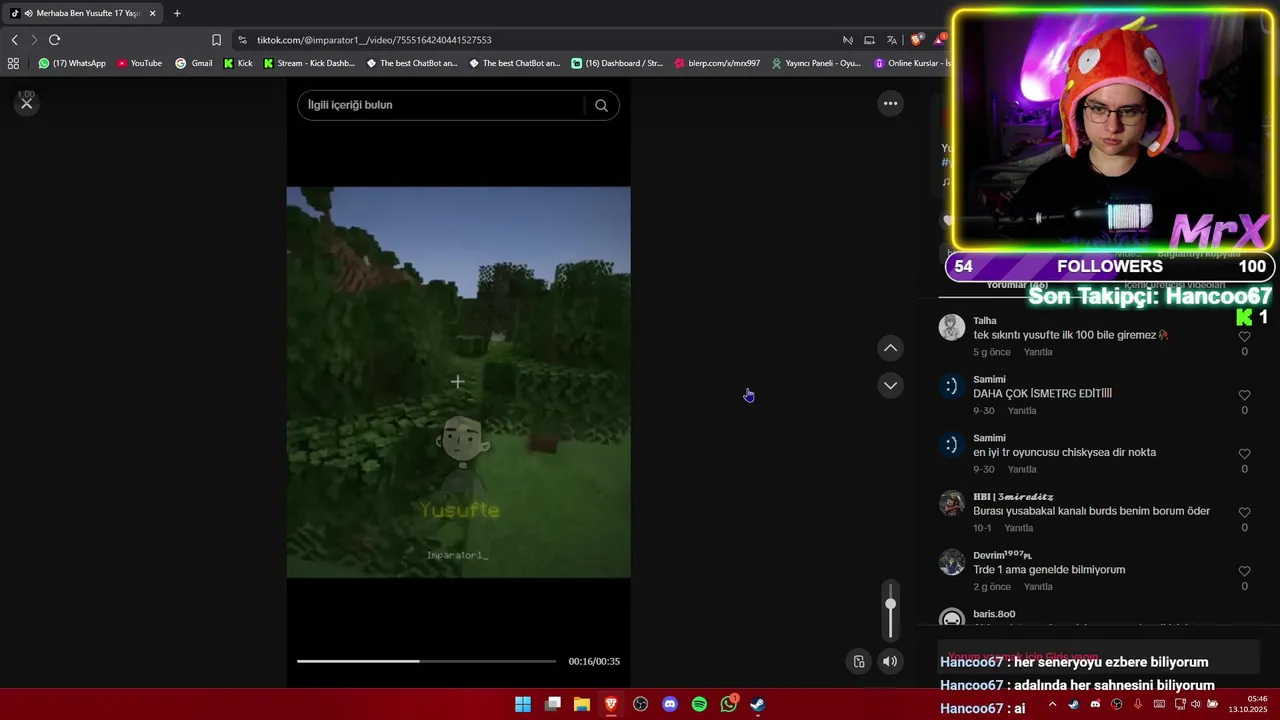1280x720 pixels.
Task: Like Talha's comment with the heart
Action: click(x=1244, y=336)
